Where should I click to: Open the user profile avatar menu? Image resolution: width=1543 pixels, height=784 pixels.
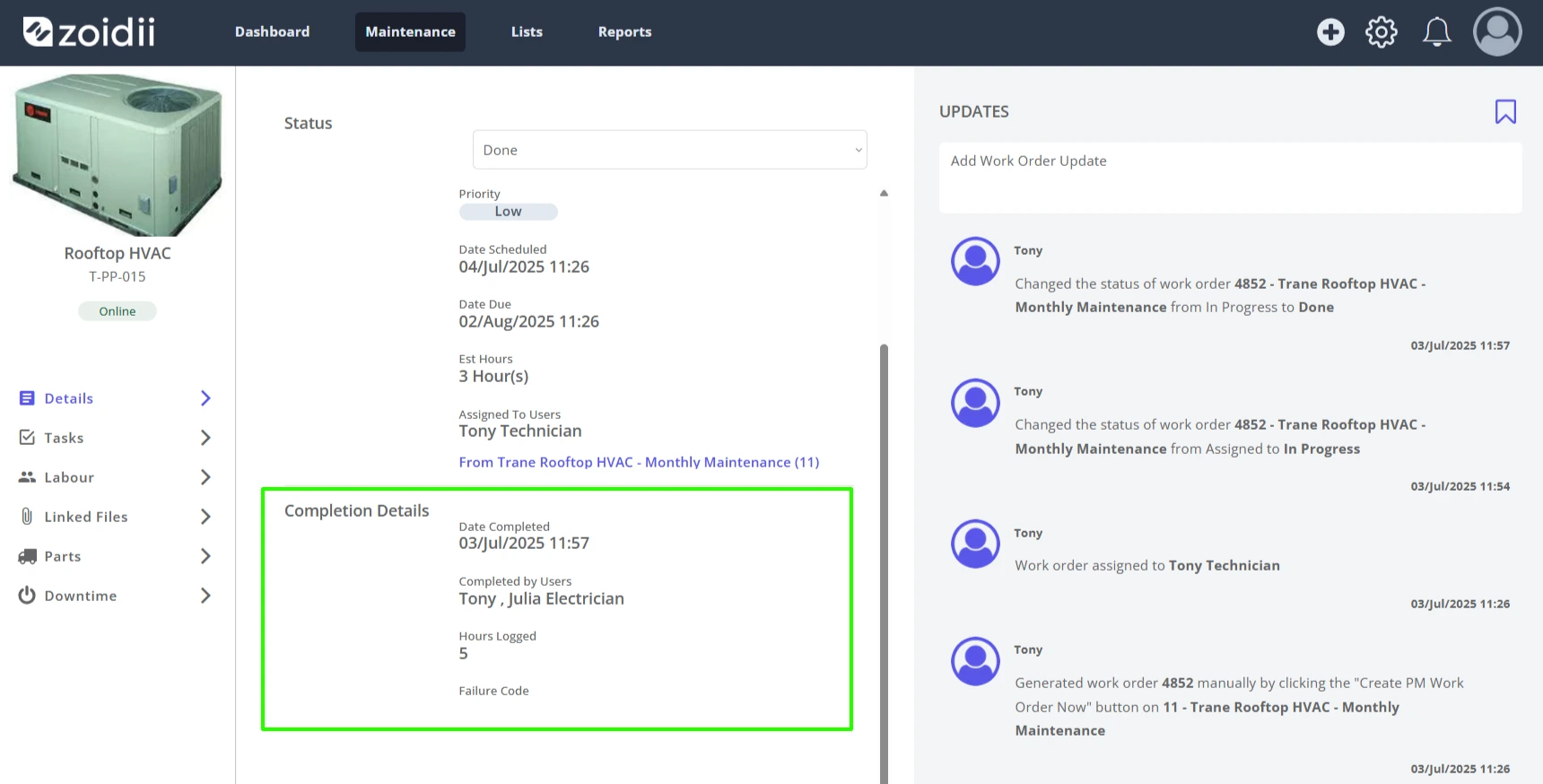point(1497,32)
